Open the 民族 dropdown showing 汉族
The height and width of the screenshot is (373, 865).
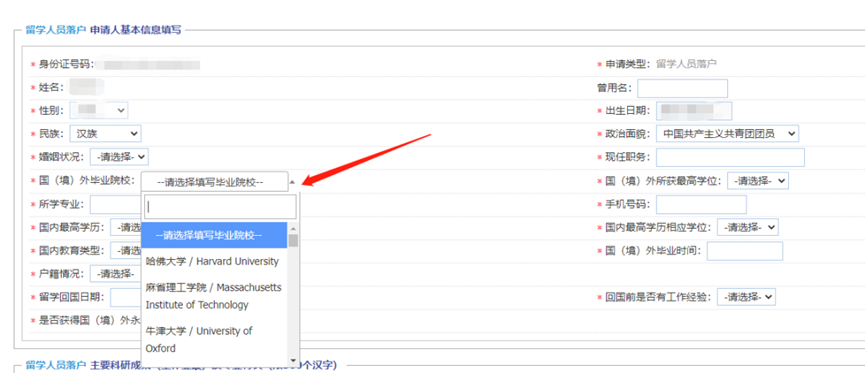point(105,134)
